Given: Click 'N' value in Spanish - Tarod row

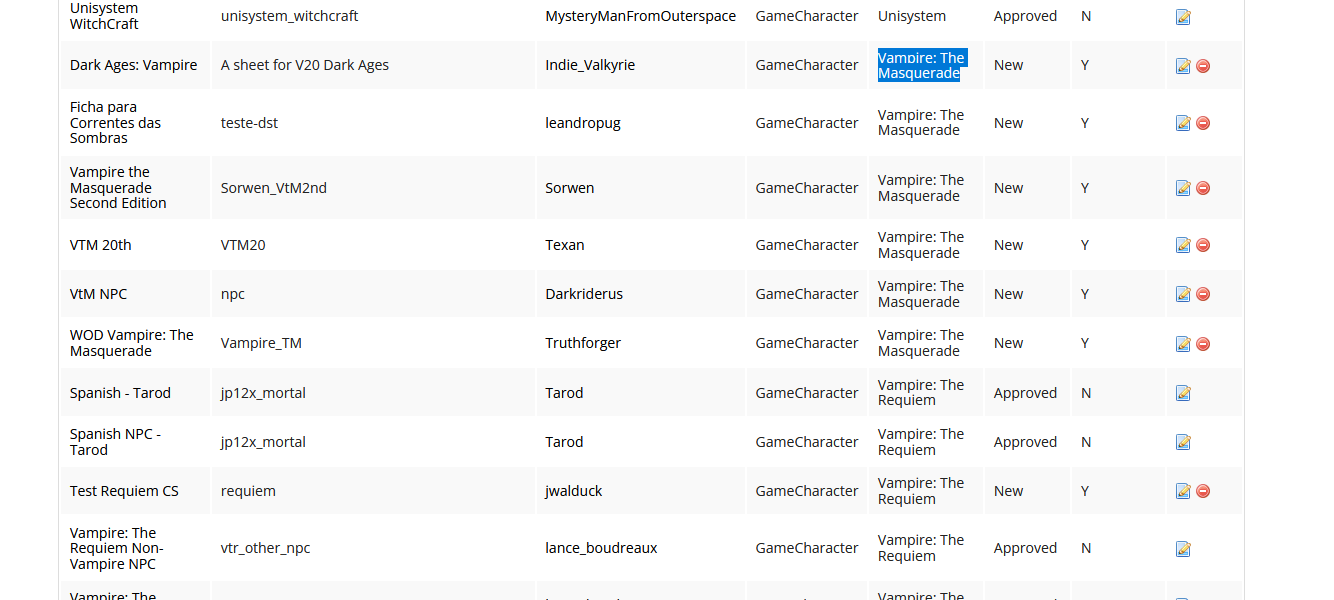Looking at the screenshot, I should click(x=1086, y=393).
